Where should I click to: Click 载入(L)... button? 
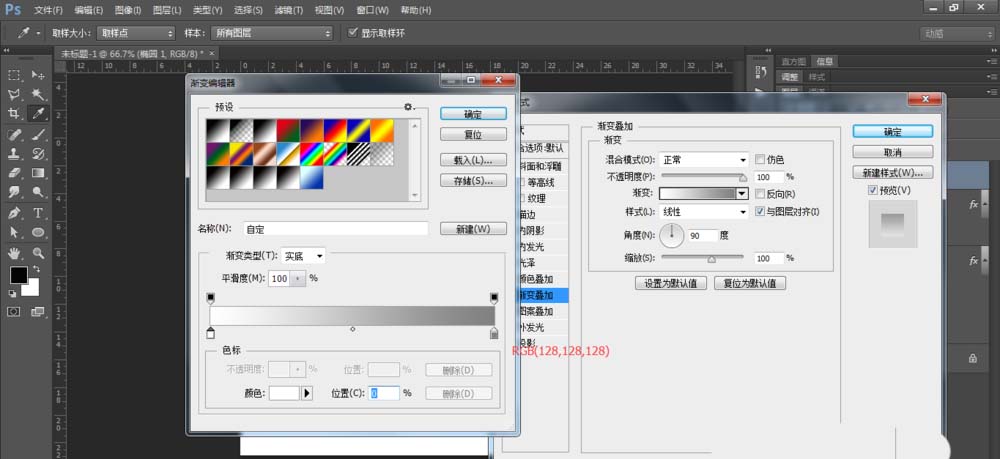tap(473, 160)
